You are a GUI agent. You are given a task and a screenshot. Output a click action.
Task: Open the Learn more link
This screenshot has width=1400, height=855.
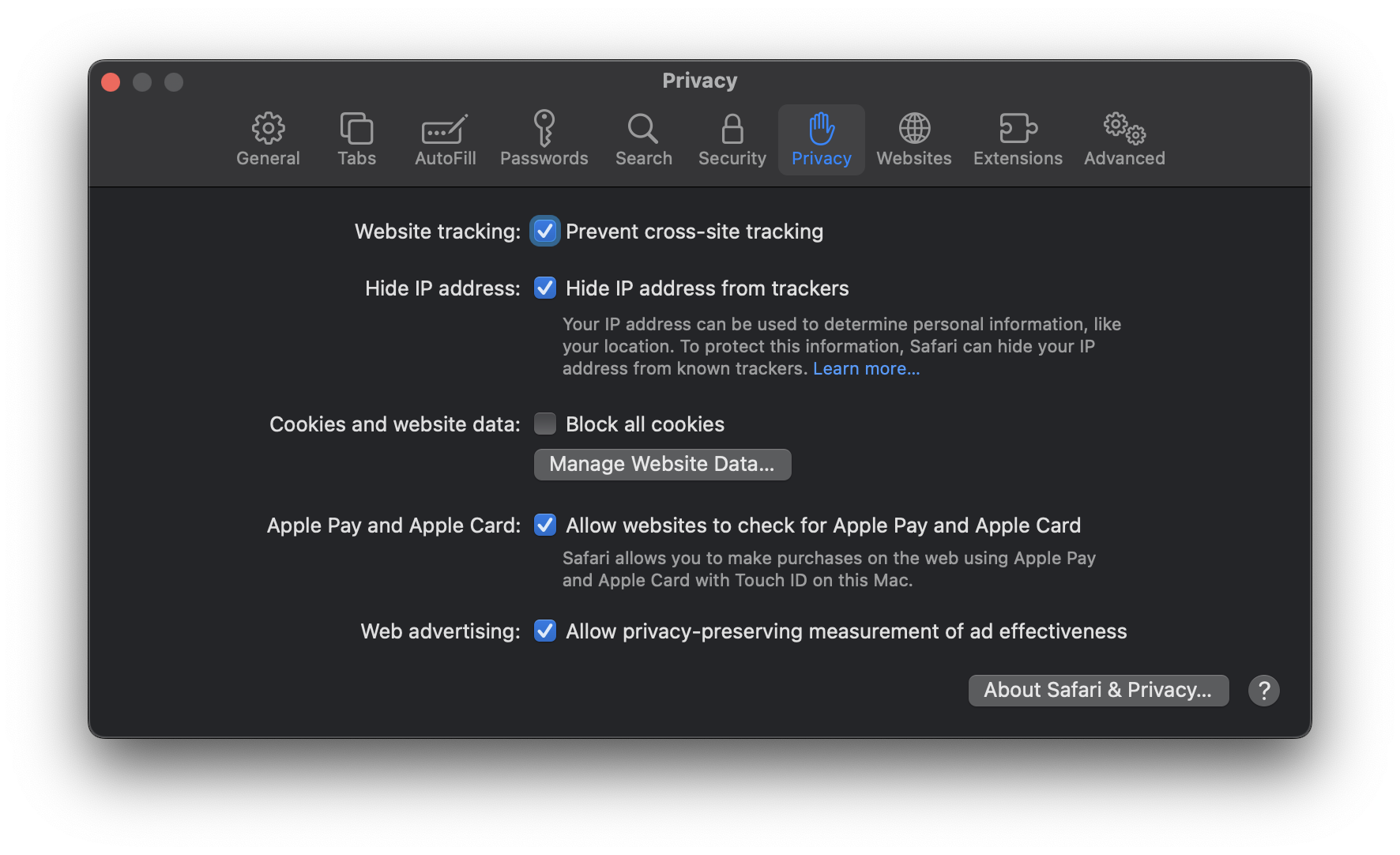click(866, 368)
